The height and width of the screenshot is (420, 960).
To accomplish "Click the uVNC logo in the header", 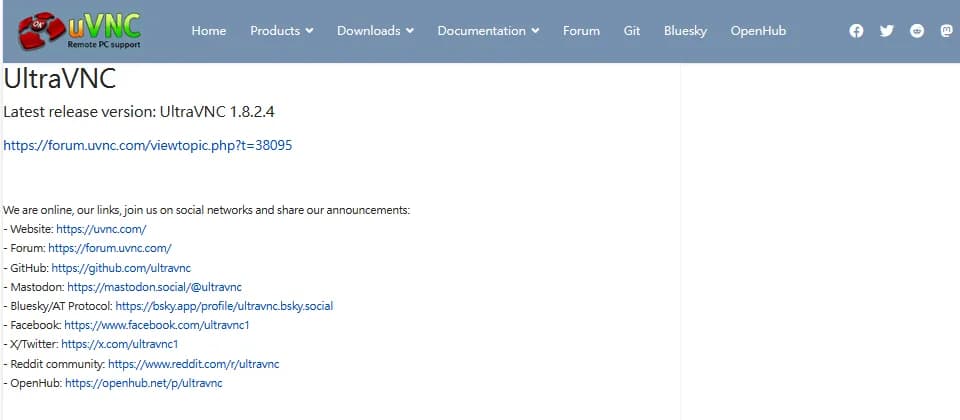I will [80, 31].
